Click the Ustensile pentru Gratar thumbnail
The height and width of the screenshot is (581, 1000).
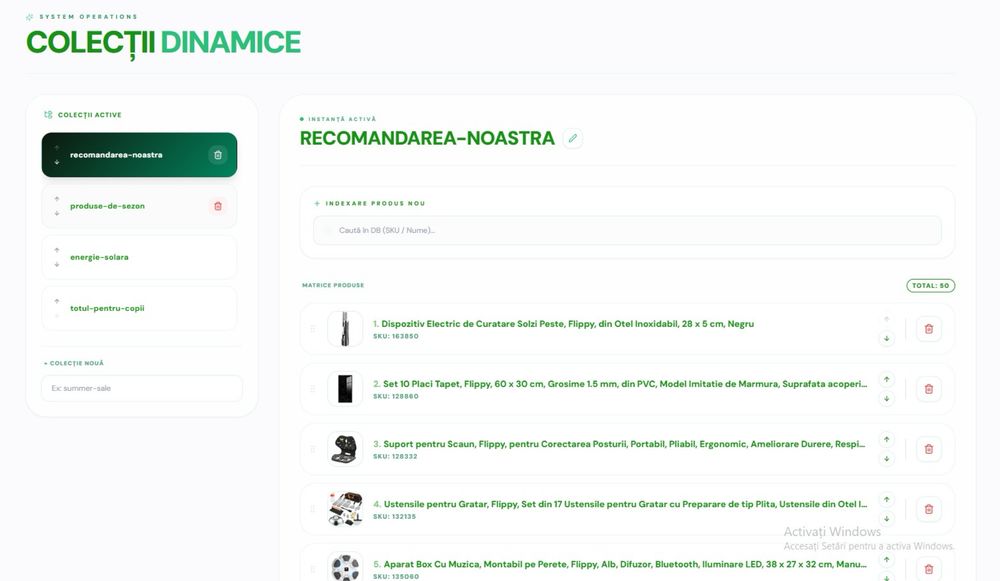345,509
